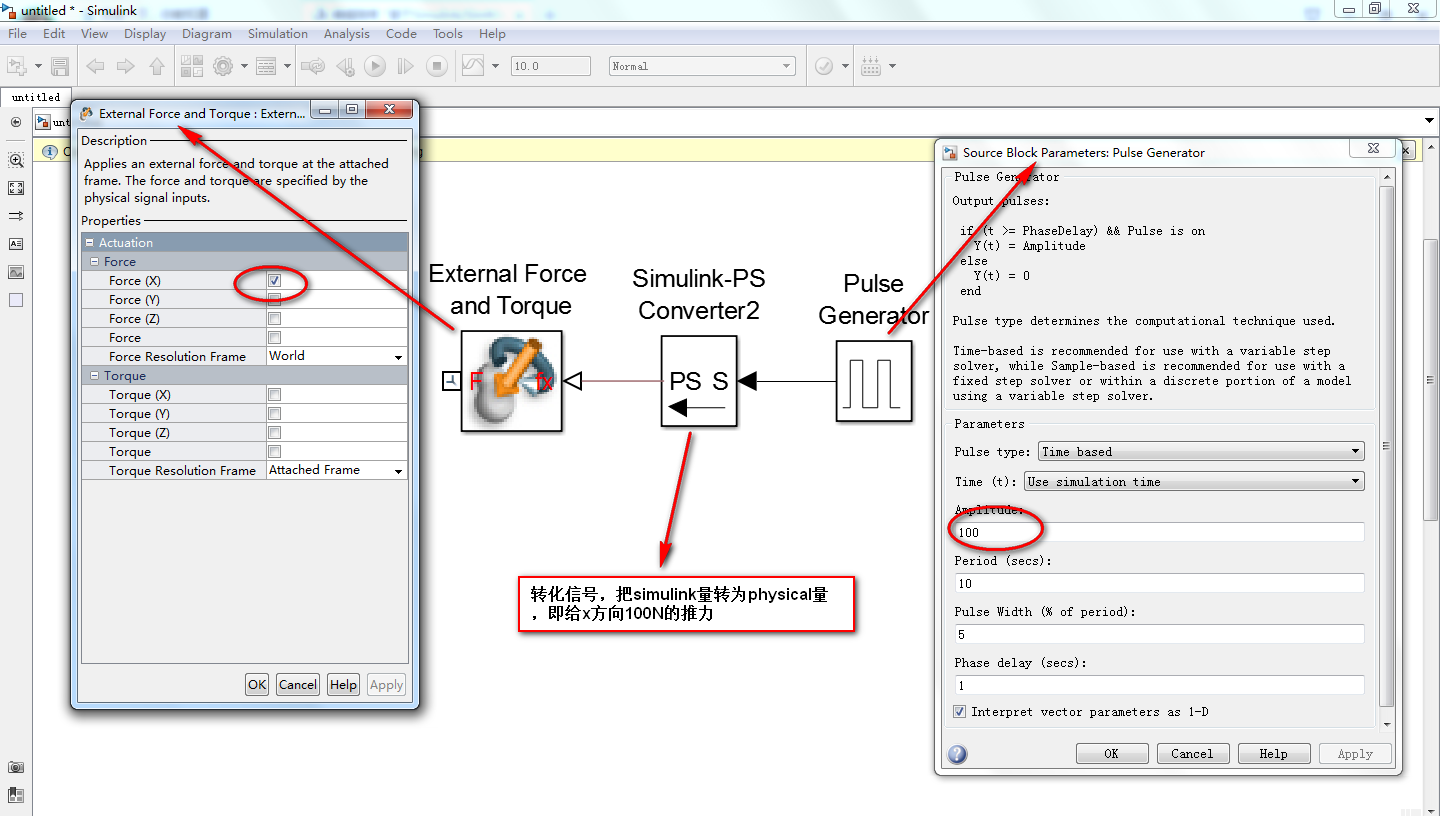Switch to the untitled model tab
The width and height of the screenshot is (1440, 816).
36,97
